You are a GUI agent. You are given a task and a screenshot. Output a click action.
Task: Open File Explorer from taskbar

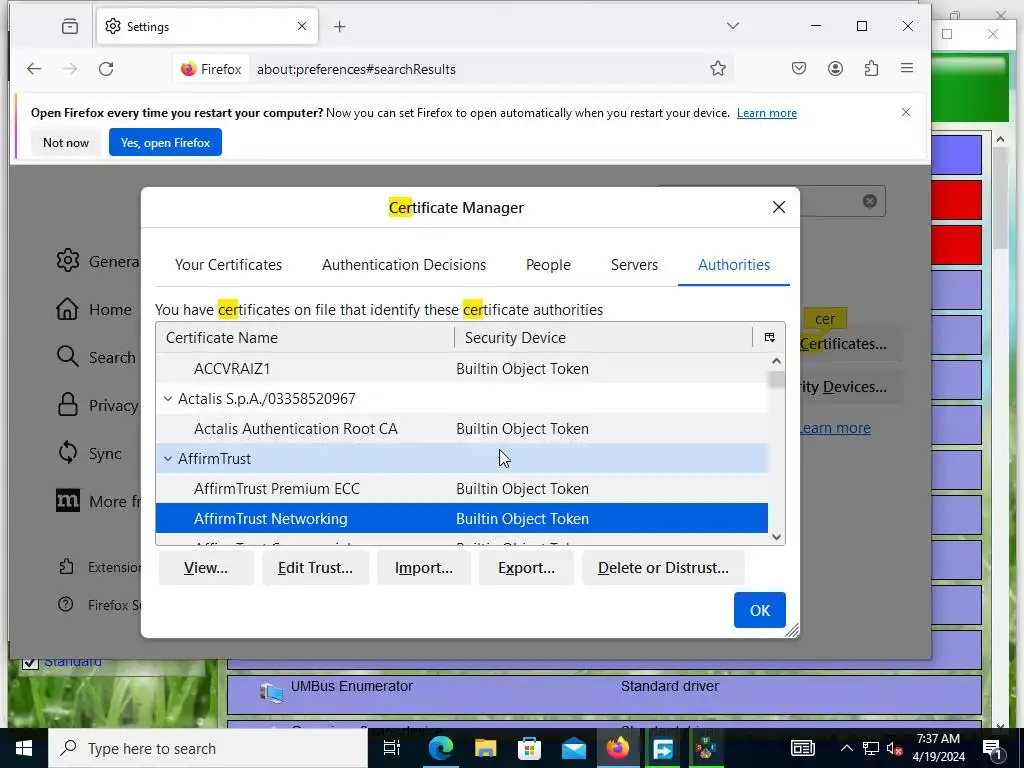[485, 748]
